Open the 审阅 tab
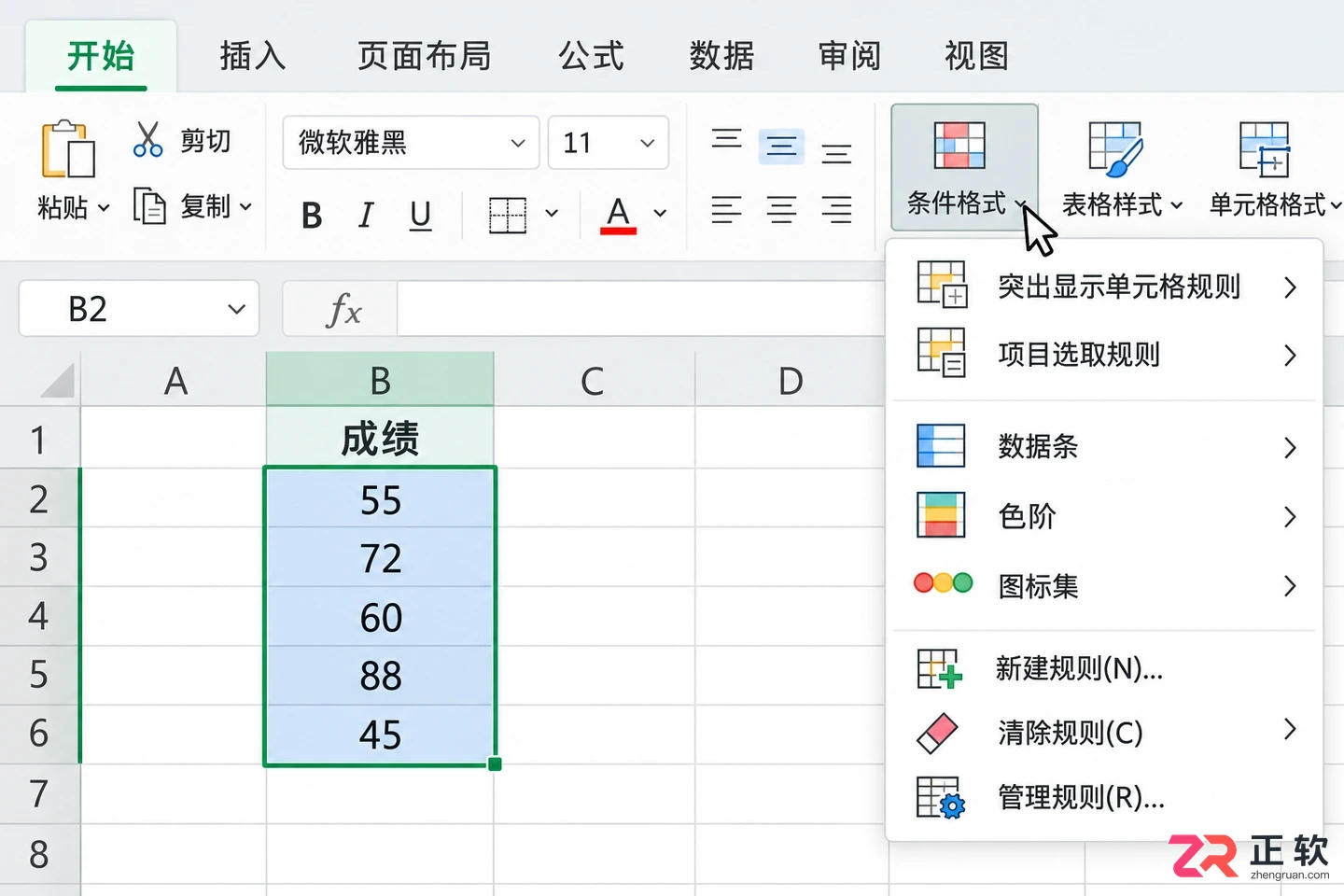Image resolution: width=1344 pixels, height=896 pixels. (849, 56)
